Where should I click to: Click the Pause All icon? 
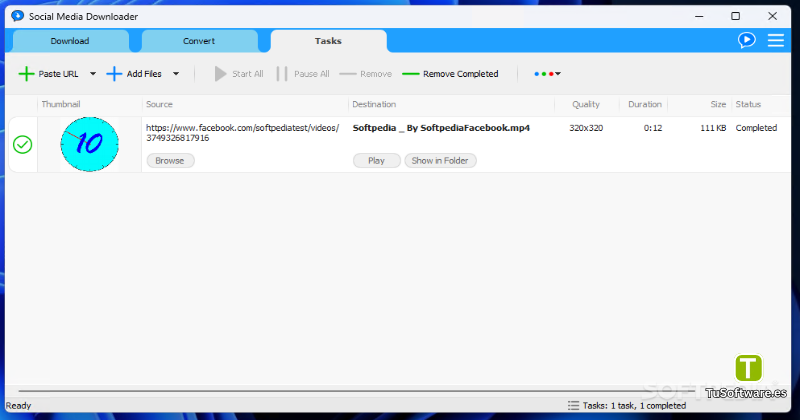click(282, 74)
